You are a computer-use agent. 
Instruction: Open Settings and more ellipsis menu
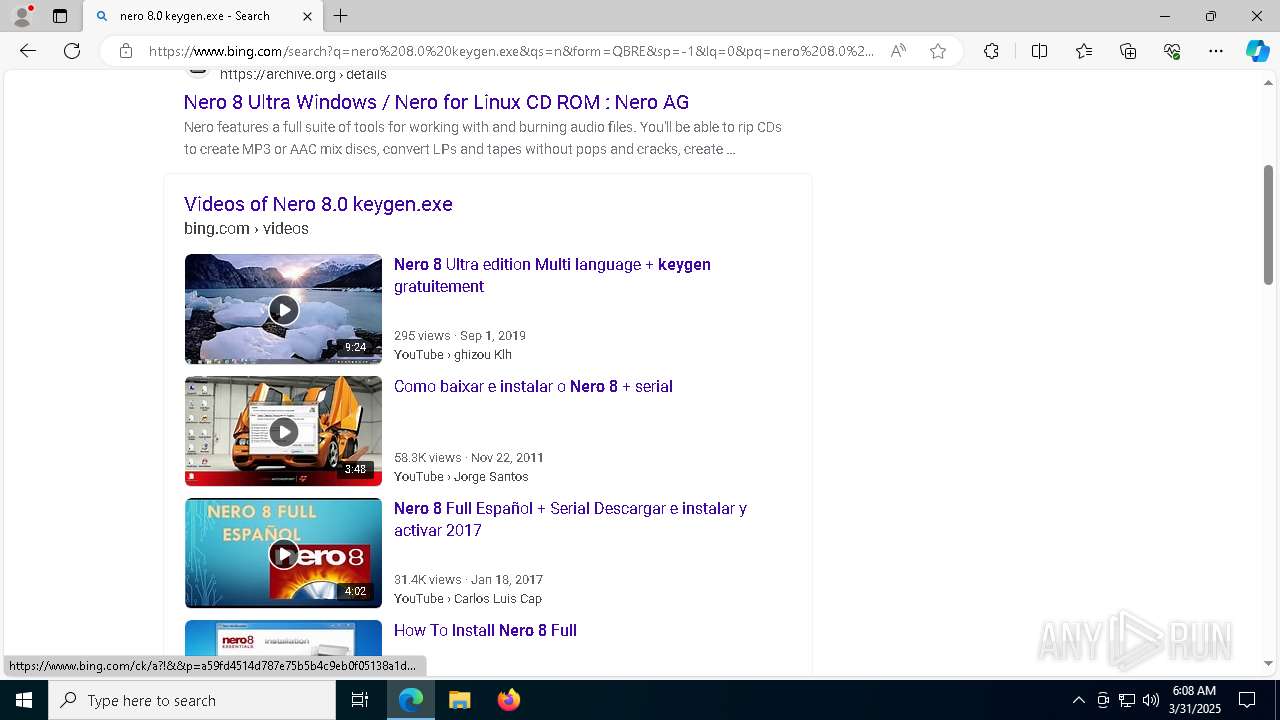point(1216,51)
